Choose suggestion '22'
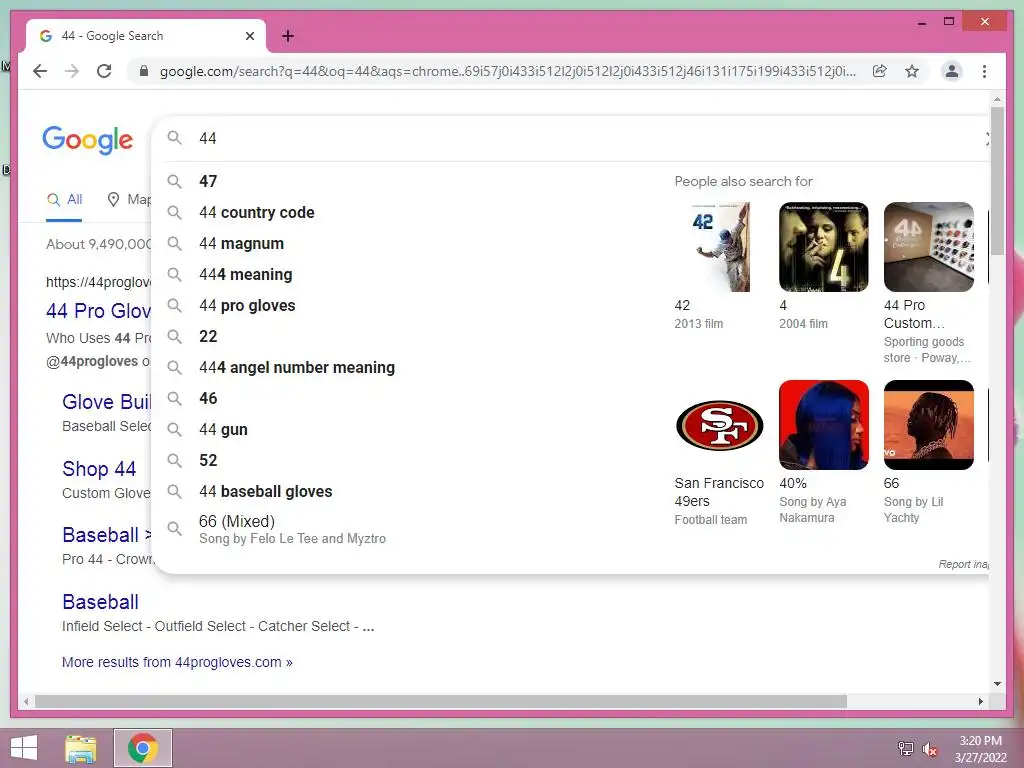Screen dimensions: 1024x768 coord(411,336)
